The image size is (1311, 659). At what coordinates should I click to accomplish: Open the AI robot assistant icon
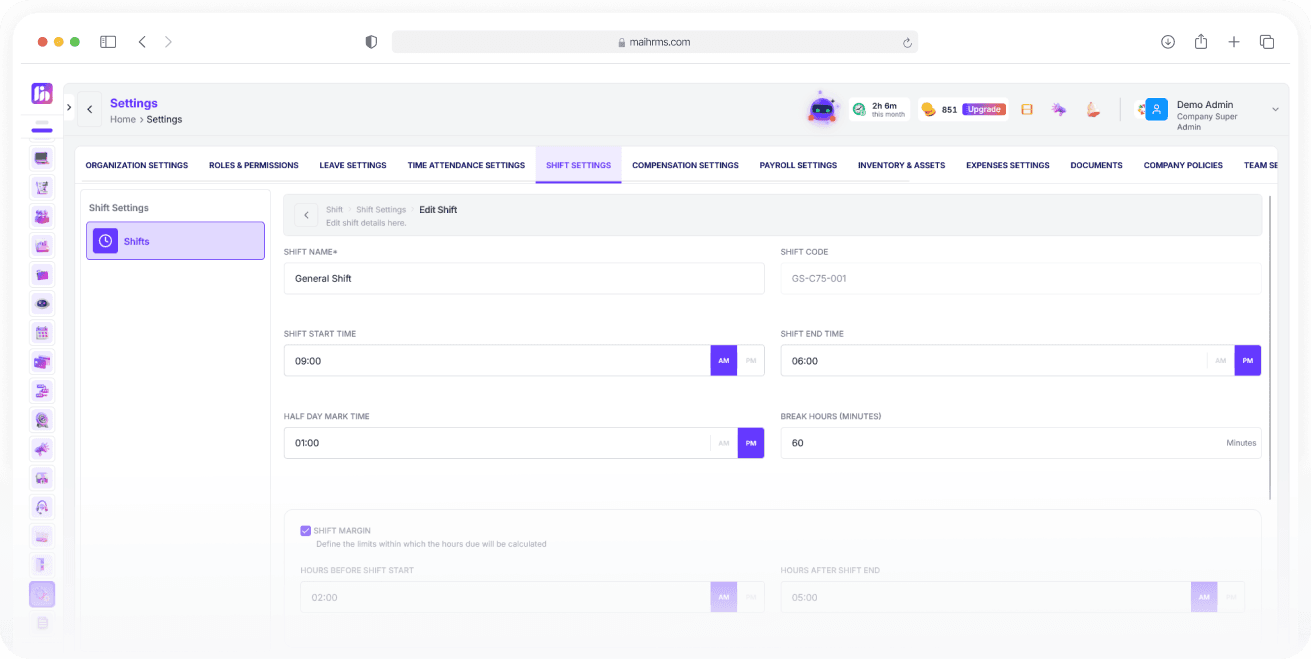[822, 108]
